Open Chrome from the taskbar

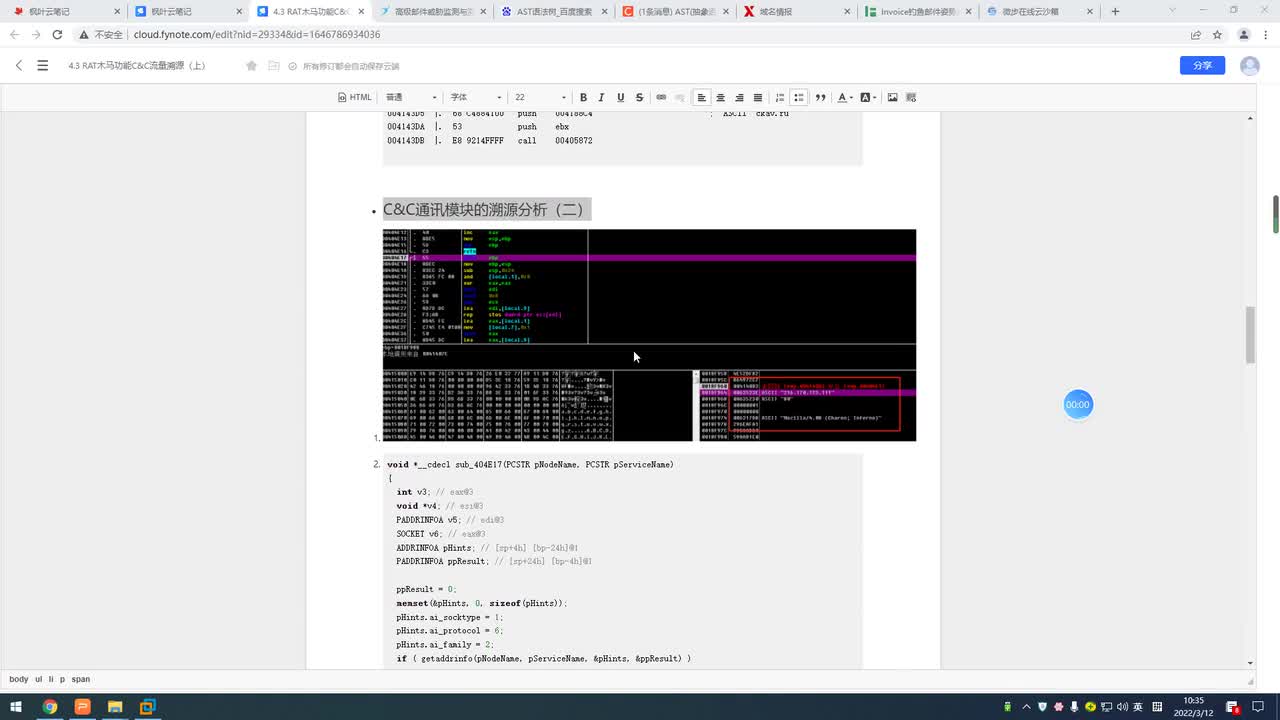[x=50, y=707]
